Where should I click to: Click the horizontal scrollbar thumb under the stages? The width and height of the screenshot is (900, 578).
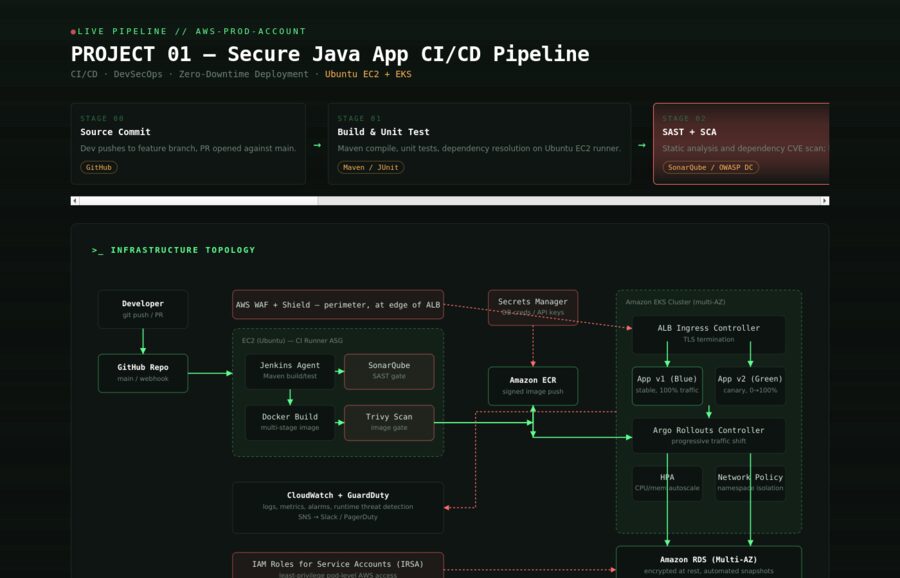pos(198,201)
